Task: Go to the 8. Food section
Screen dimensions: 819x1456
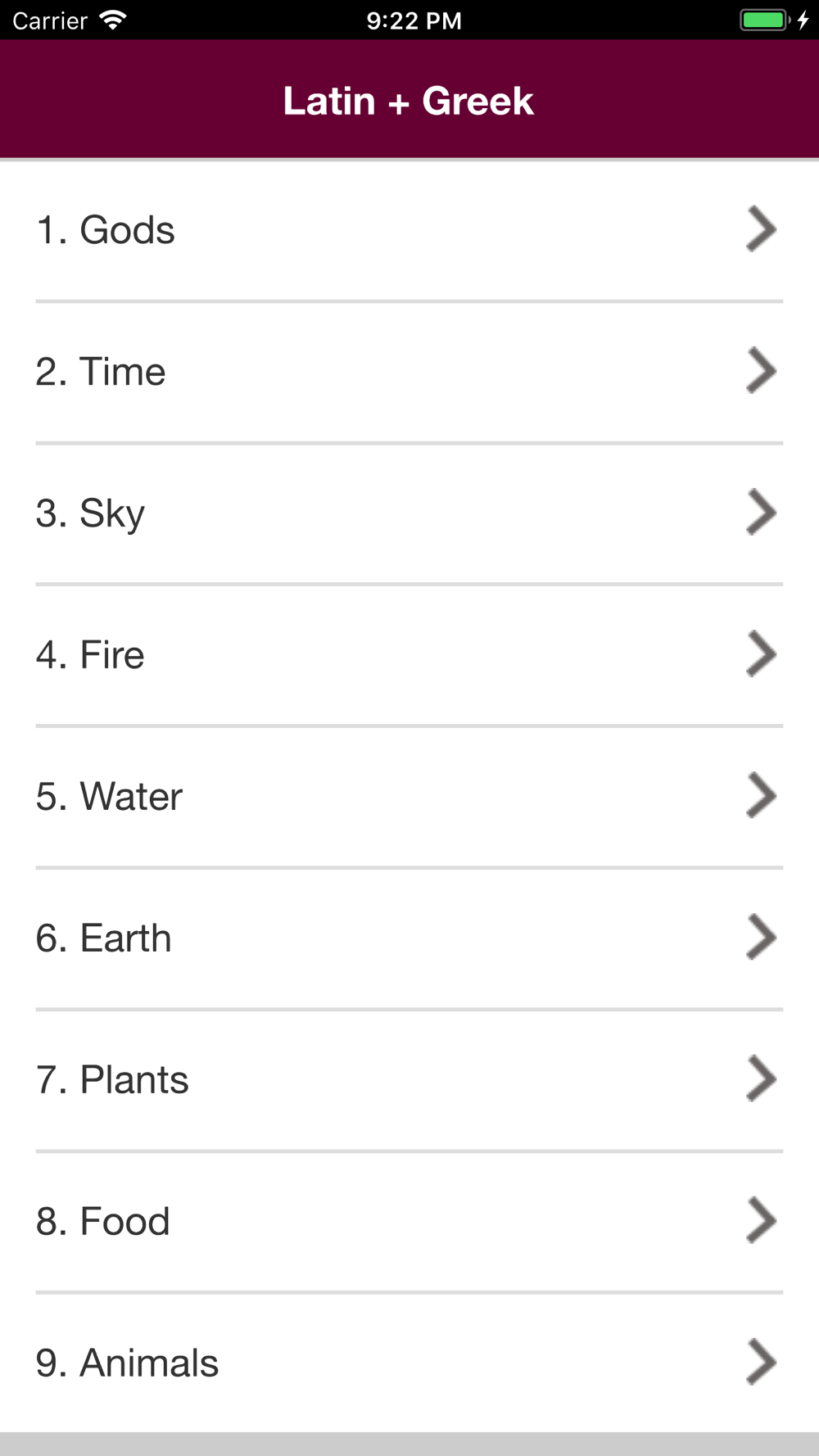Action: (x=409, y=1222)
